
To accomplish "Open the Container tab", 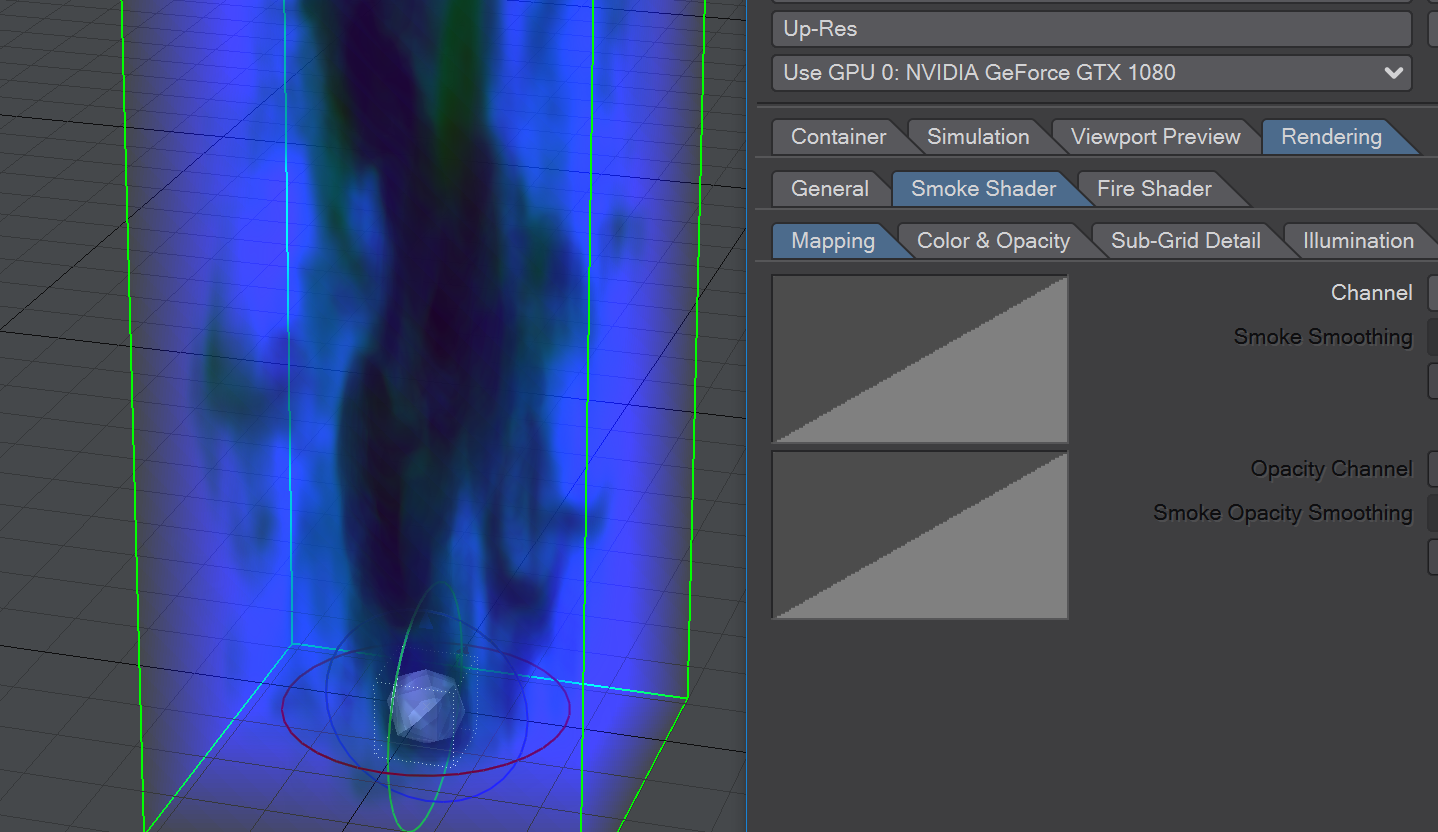I will coord(838,137).
